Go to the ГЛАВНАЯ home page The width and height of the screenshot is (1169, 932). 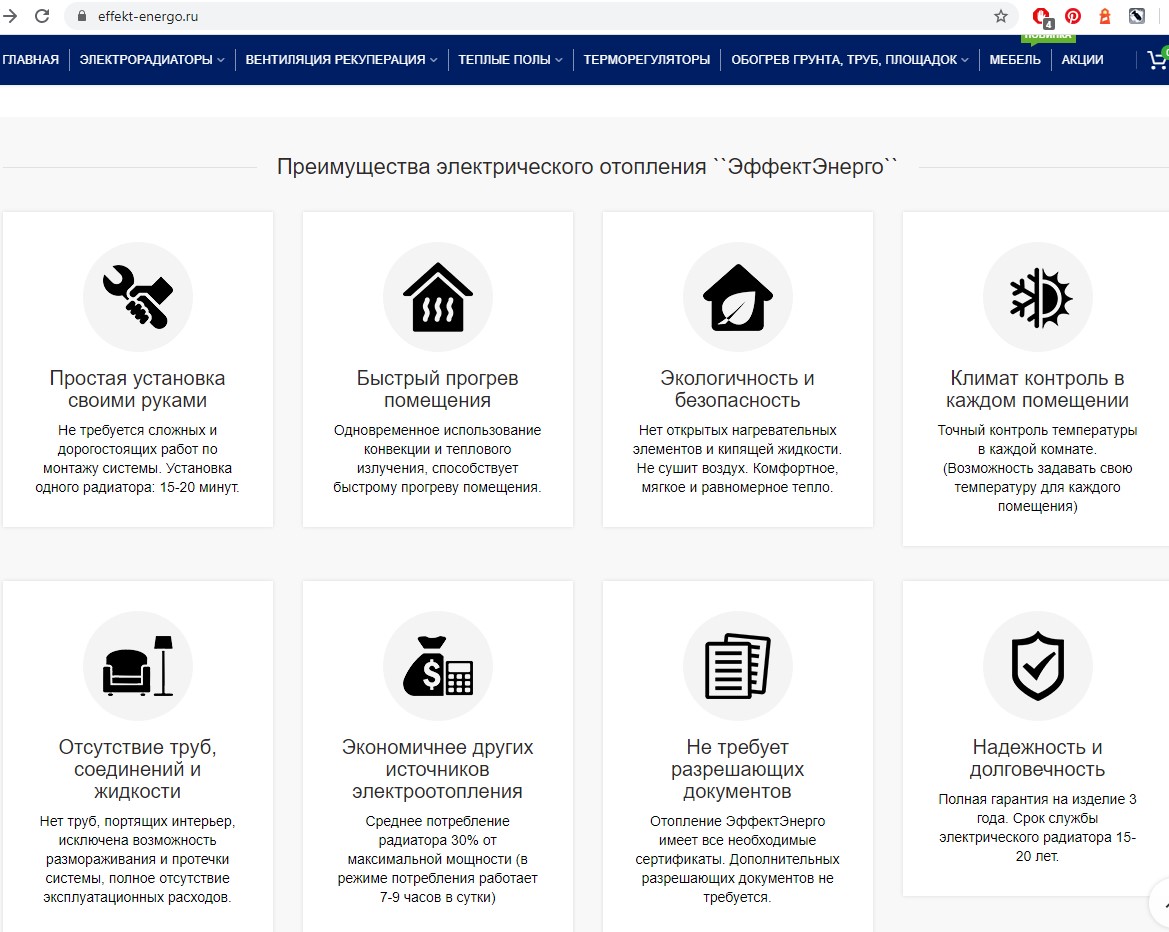pyautogui.click(x=31, y=60)
